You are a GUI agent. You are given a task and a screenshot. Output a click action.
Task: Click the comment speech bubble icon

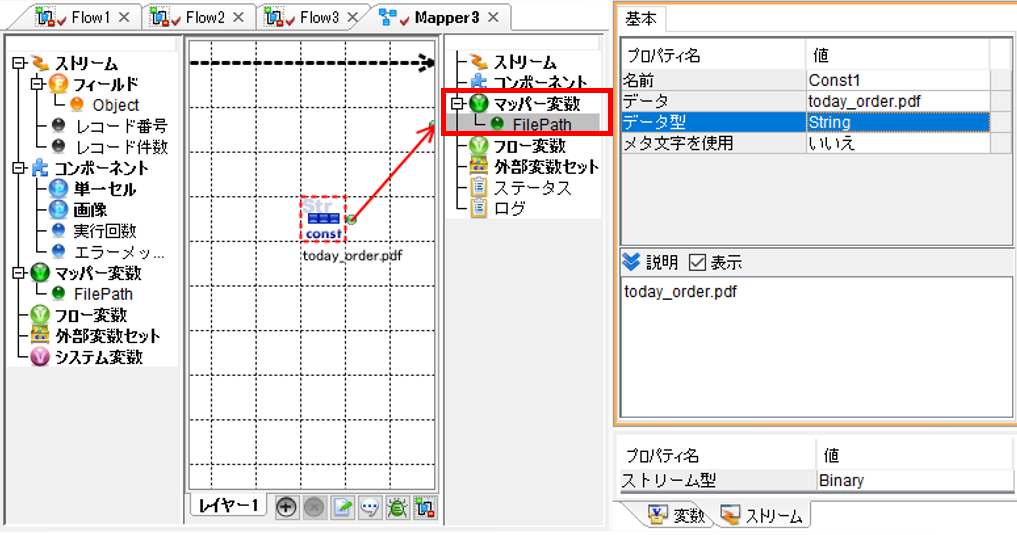[370, 507]
